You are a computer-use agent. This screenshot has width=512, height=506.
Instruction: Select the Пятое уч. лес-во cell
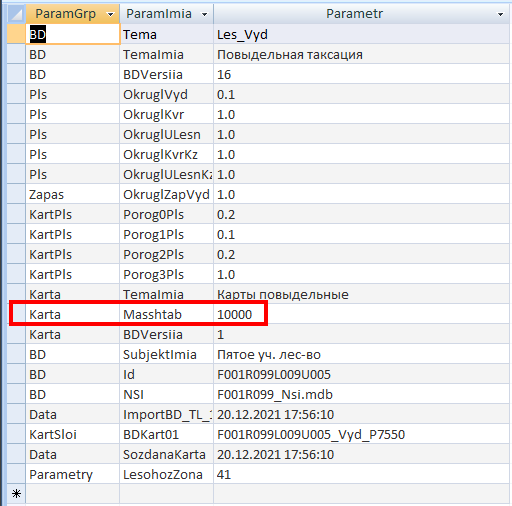pos(361,354)
